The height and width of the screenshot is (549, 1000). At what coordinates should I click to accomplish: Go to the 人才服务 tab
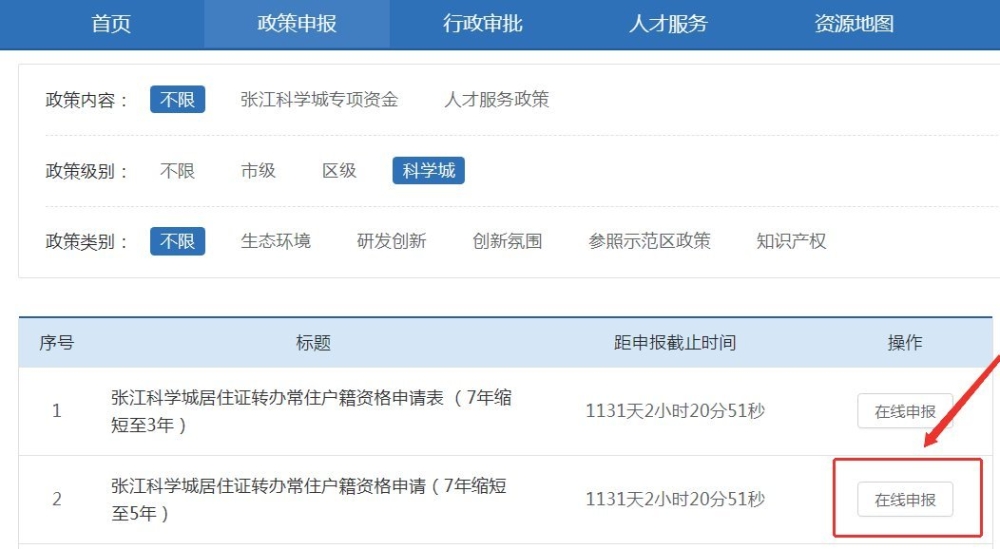click(x=668, y=24)
